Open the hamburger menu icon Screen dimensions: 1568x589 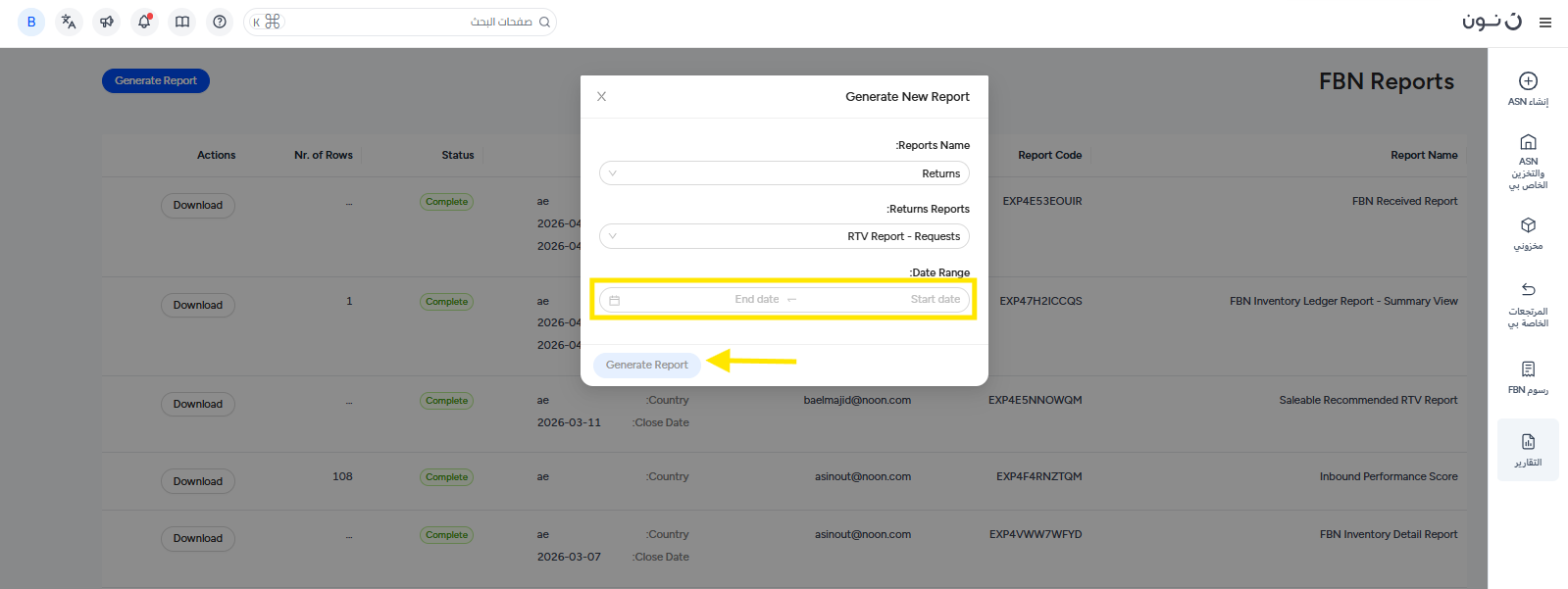pyautogui.click(x=1545, y=23)
